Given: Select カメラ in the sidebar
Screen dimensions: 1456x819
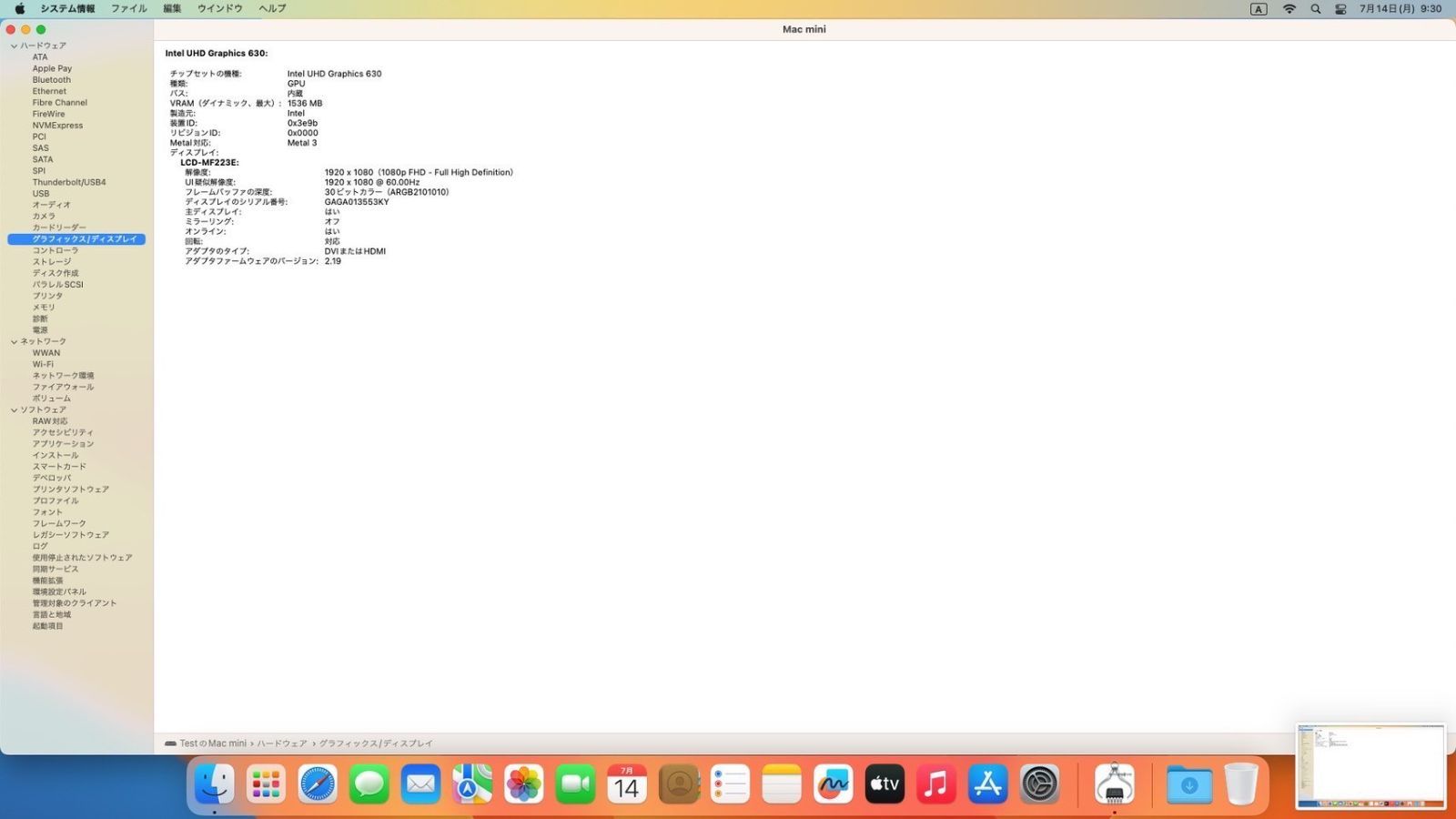Looking at the screenshot, I should pos(44,217).
